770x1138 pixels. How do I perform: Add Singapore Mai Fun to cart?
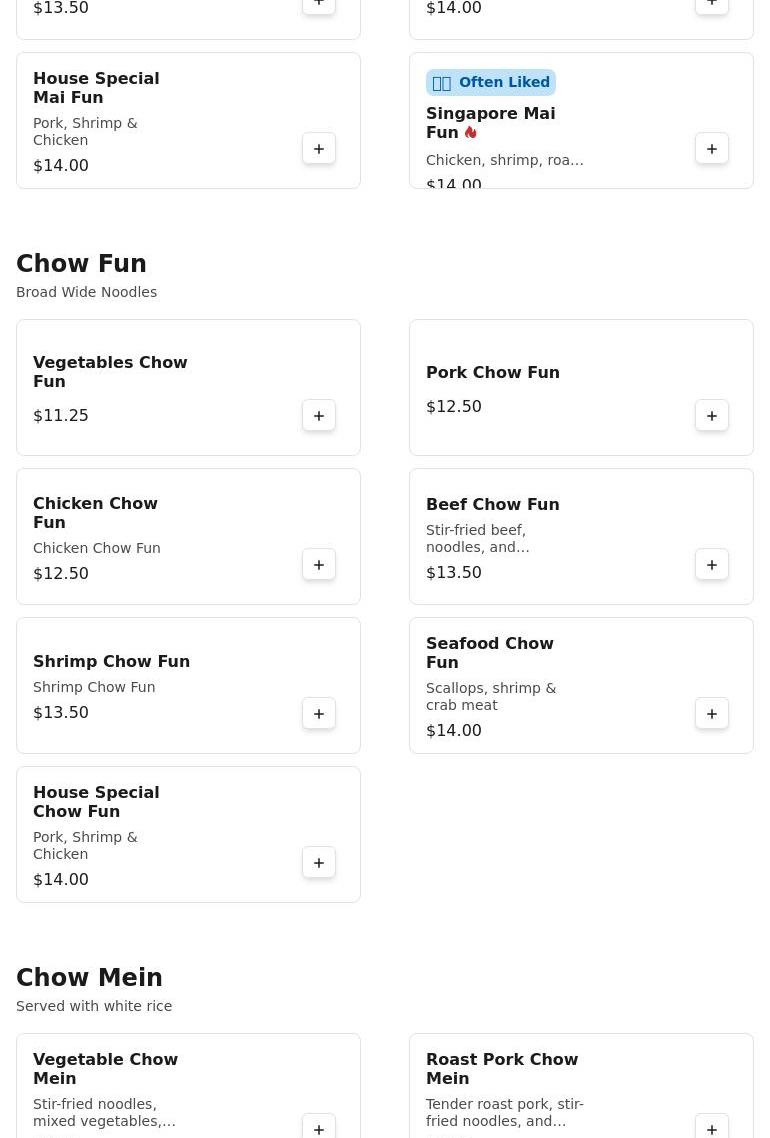pyautogui.click(x=712, y=149)
